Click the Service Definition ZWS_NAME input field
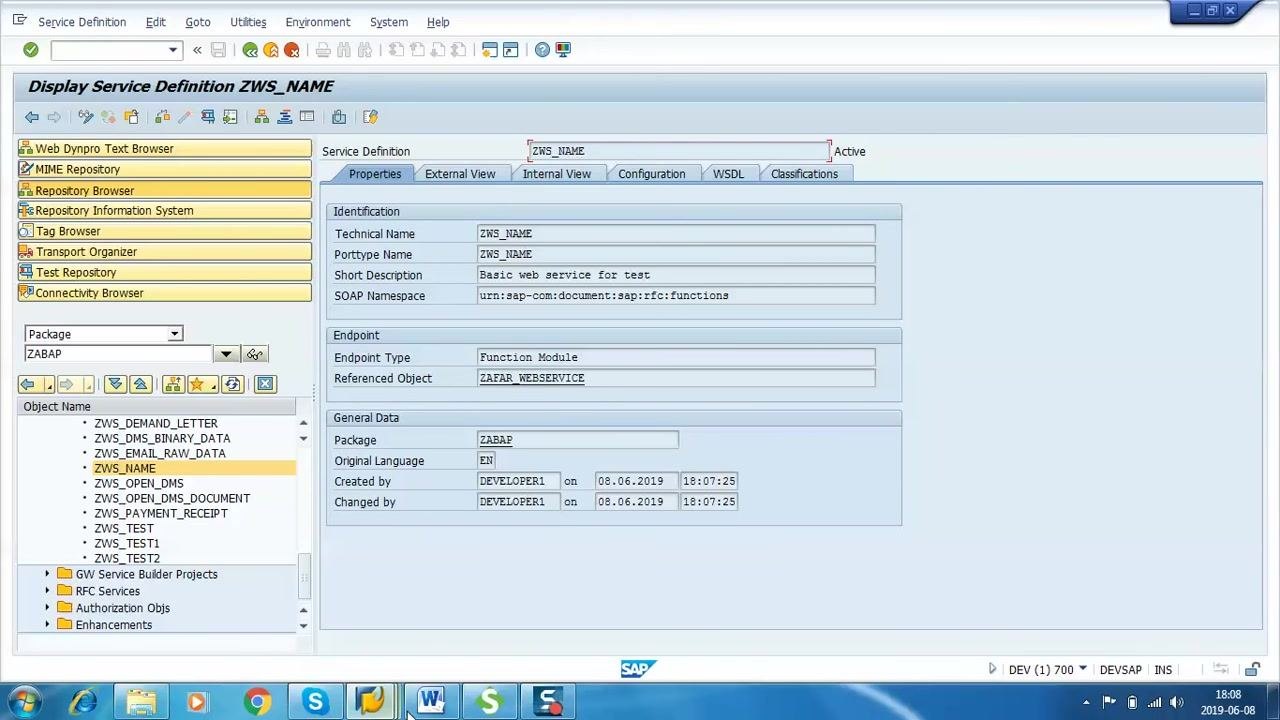The height and width of the screenshot is (720, 1280). tap(679, 151)
